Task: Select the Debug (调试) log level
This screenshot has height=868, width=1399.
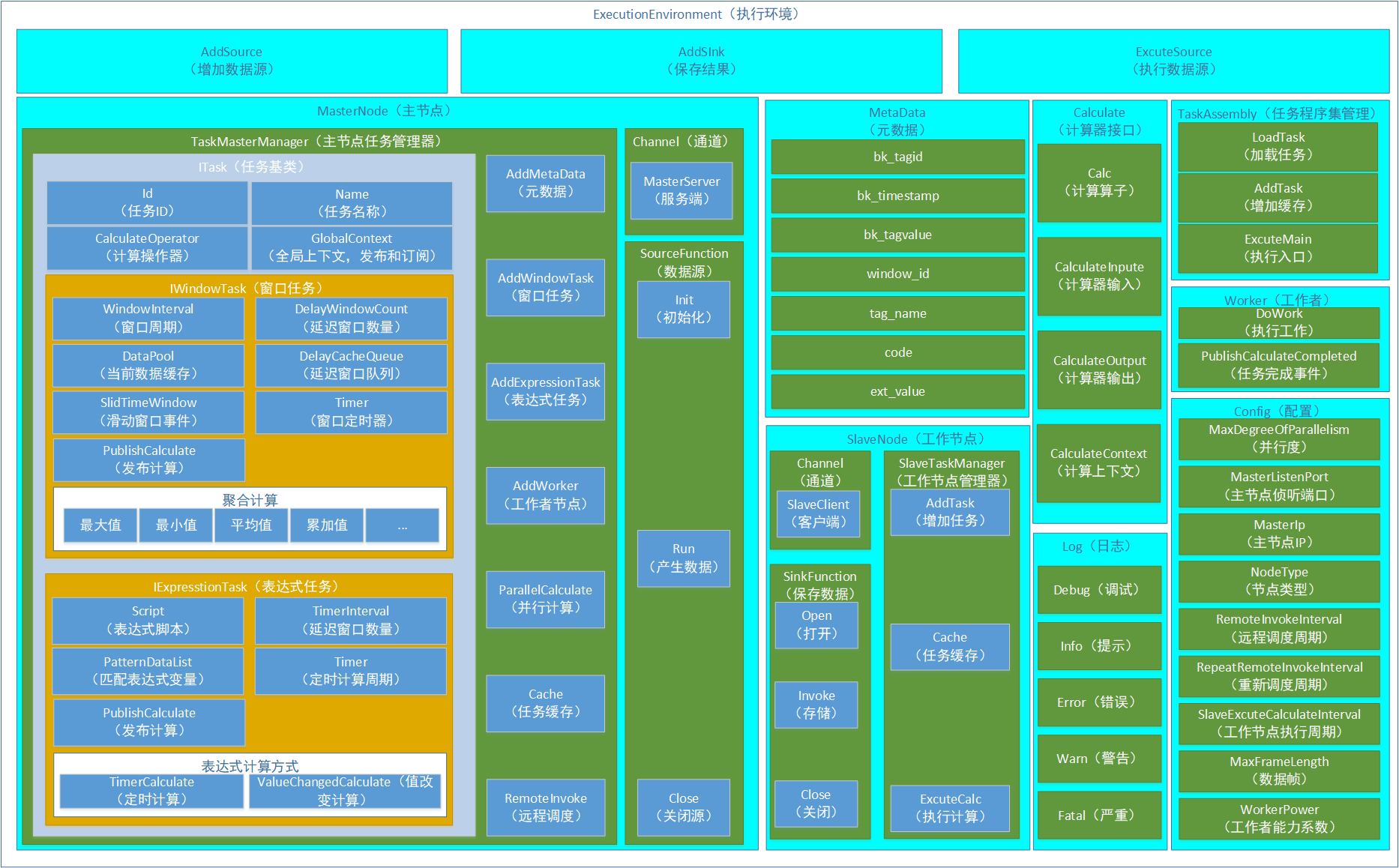Action: point(1099,590)
